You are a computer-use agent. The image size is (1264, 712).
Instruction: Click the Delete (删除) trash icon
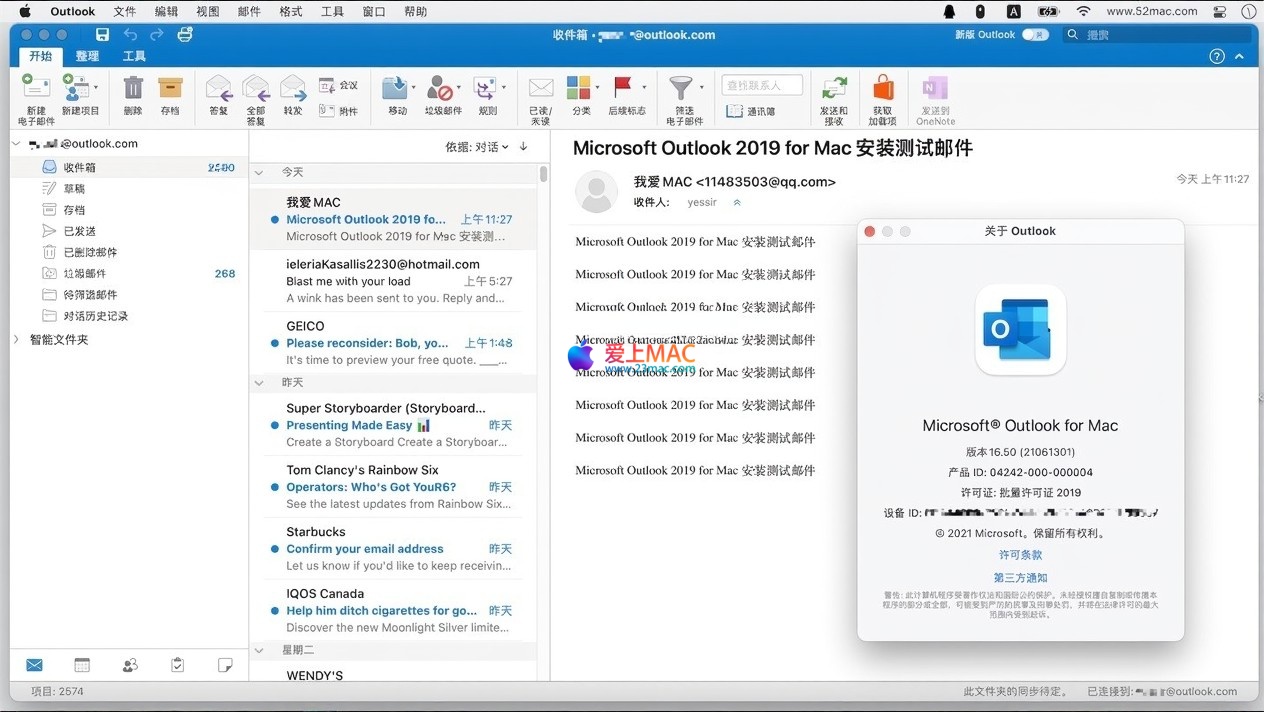pos(133,89)
